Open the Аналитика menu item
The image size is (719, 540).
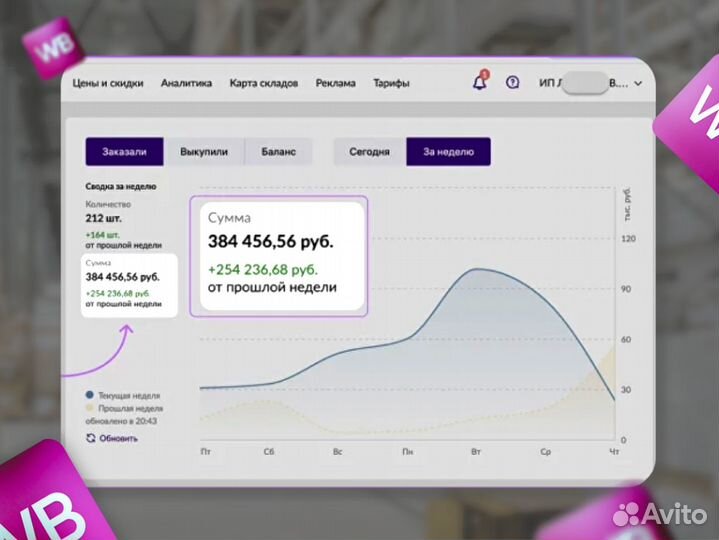pyautogui.click(x=186, y=83)
